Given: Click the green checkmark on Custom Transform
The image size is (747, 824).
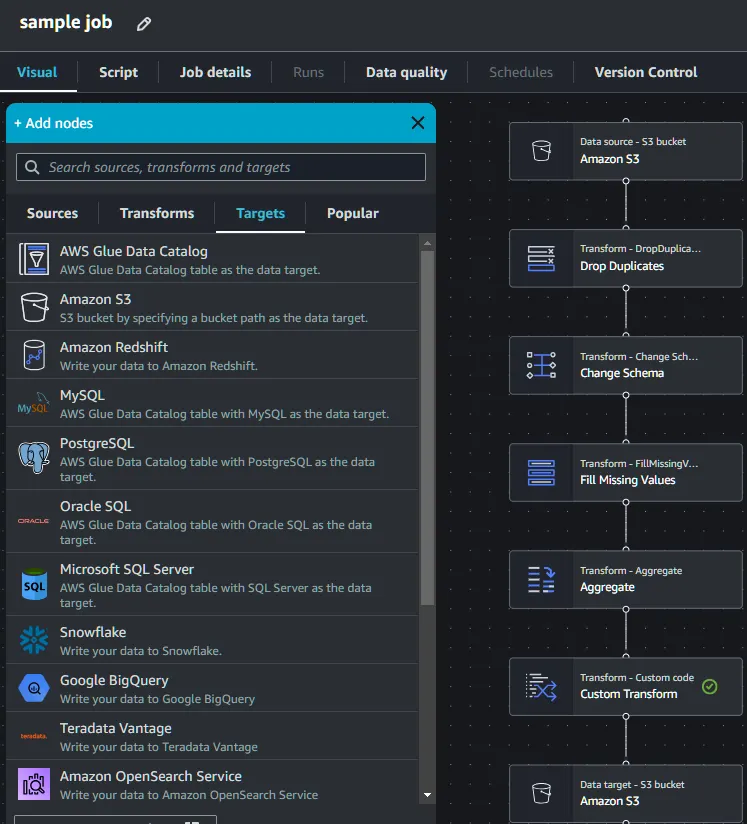Looking at the screenshot, I should coord(710,686).
